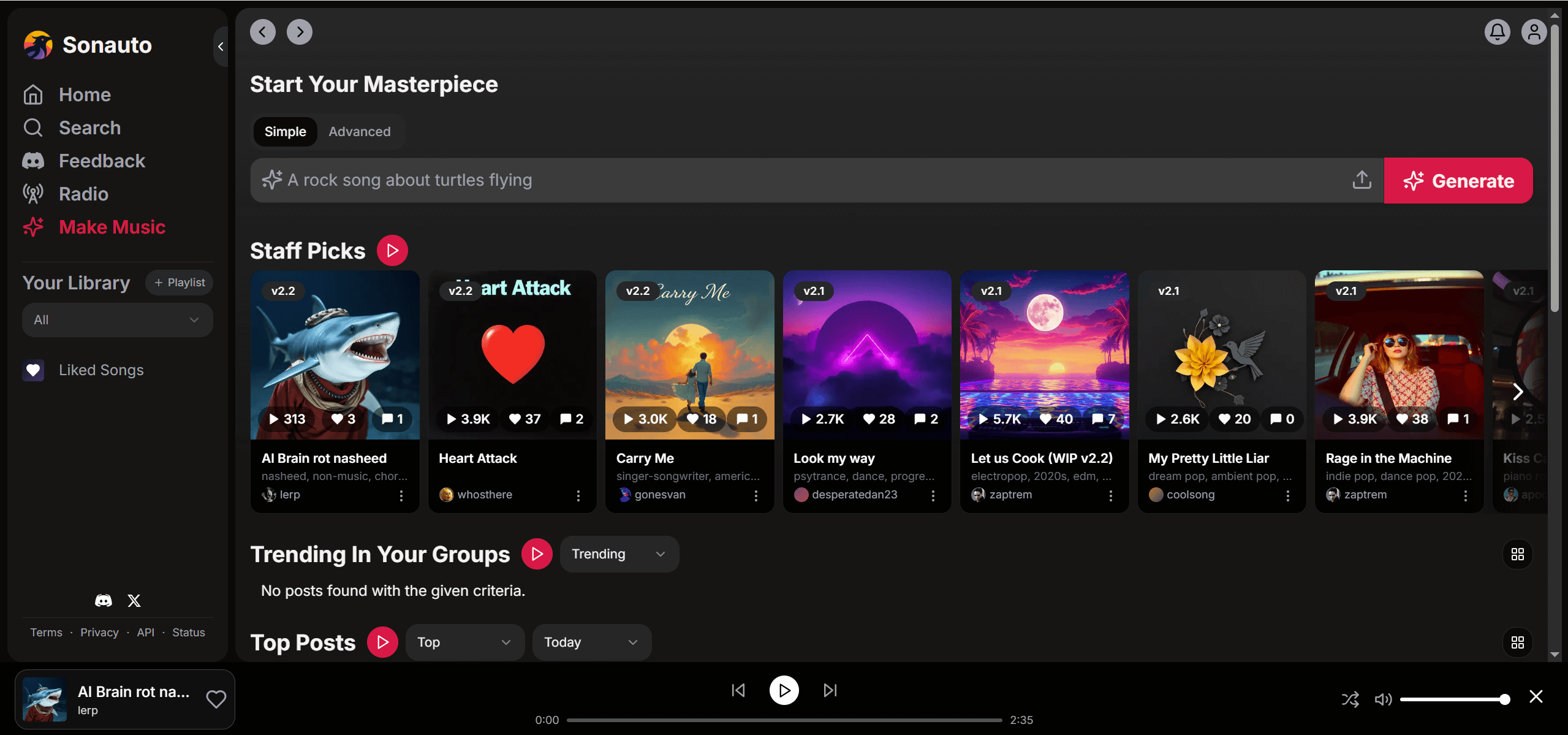Viewport: 1568px width, 735px height.
Task: Open the X social icon in sidebar
Action: coord(134,601)
